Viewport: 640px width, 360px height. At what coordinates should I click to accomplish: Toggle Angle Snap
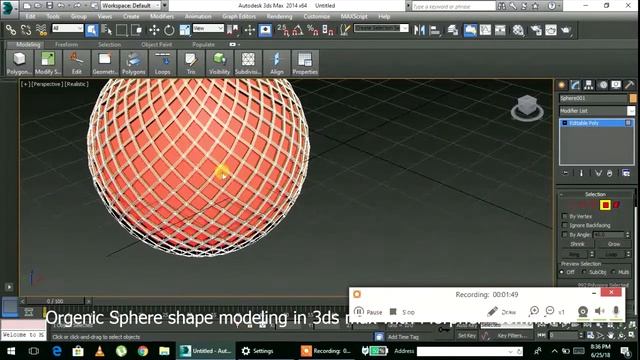pyautogui.click(x=298, y=30)
